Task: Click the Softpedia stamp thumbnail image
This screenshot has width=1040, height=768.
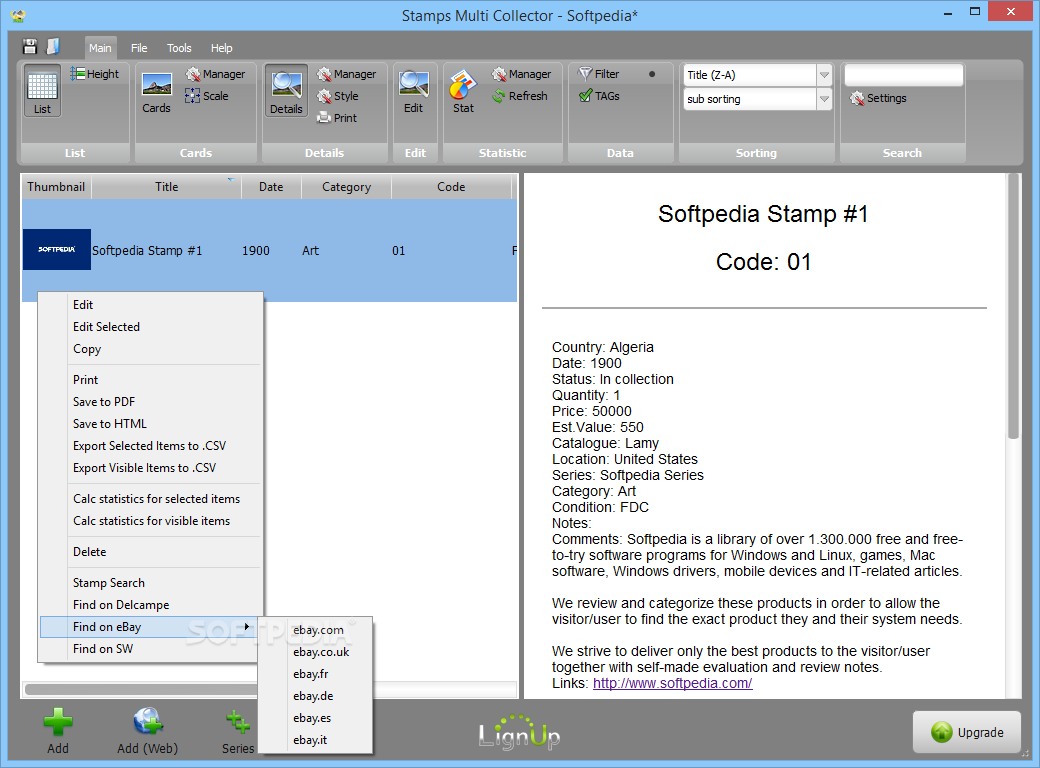Action: [57, 249]
